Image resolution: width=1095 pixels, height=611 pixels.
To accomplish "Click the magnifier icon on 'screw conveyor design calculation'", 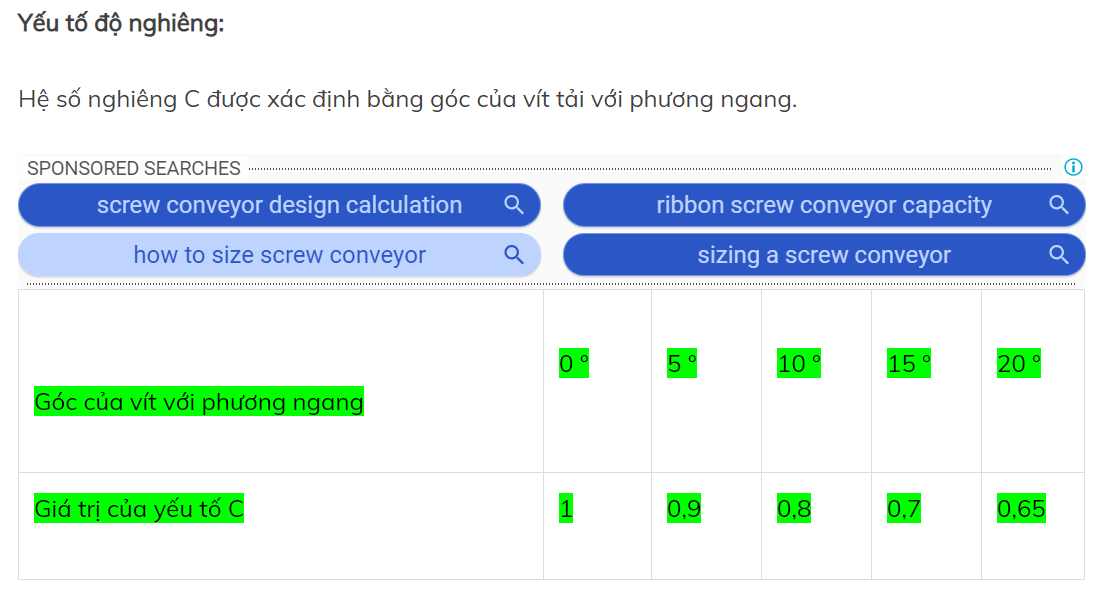I will pyautogui.click(x=515, y=205).
